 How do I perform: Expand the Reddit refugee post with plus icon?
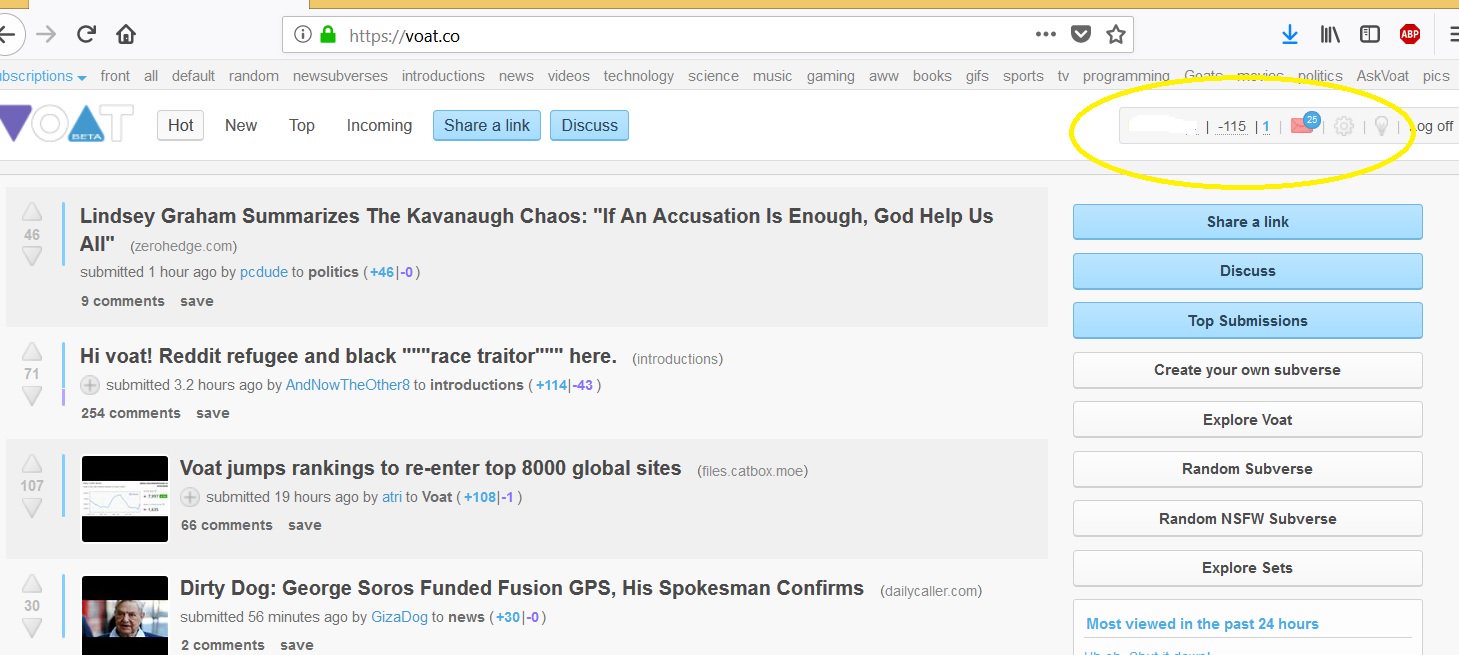[90, 385]
